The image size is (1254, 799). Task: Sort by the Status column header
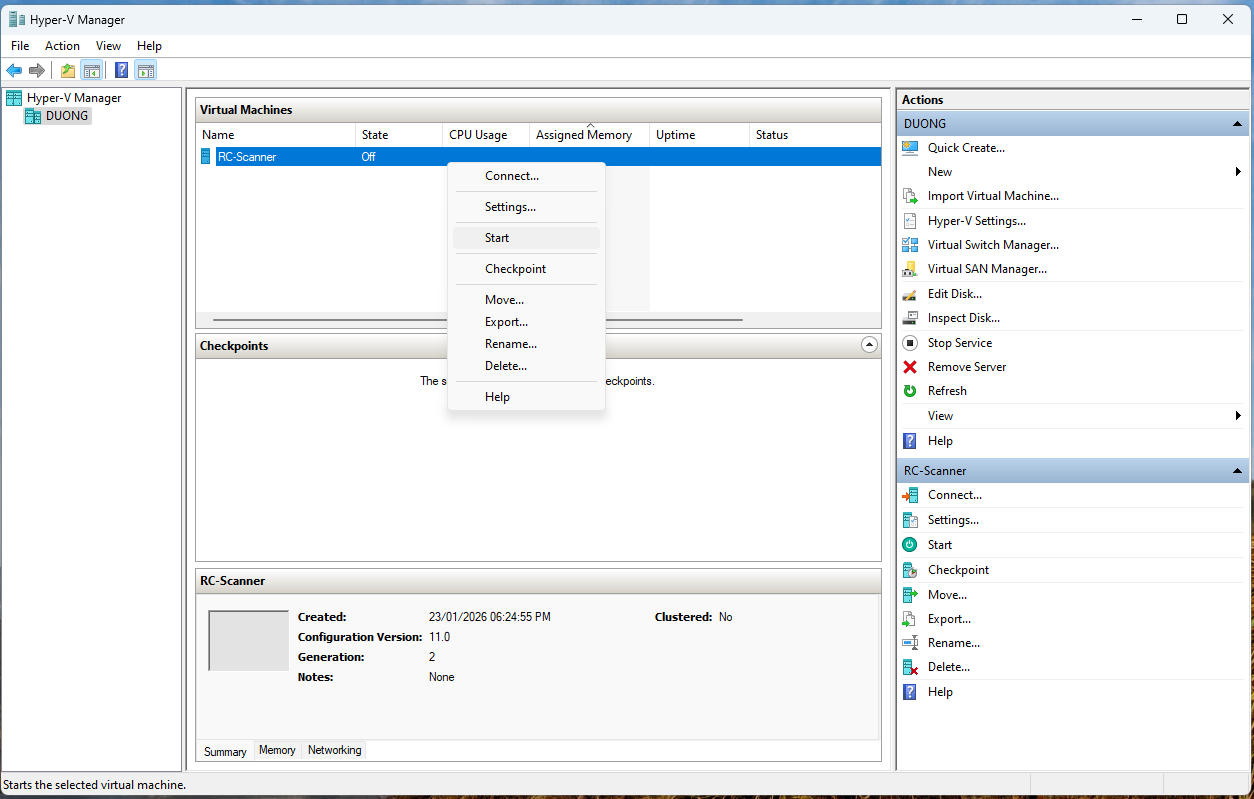[x=815, y=135]
